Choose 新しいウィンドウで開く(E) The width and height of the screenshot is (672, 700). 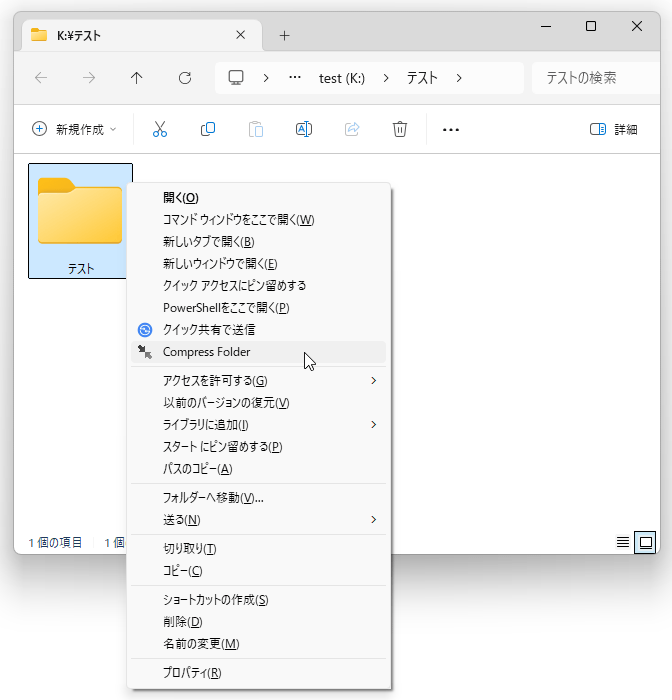(258, 263)
